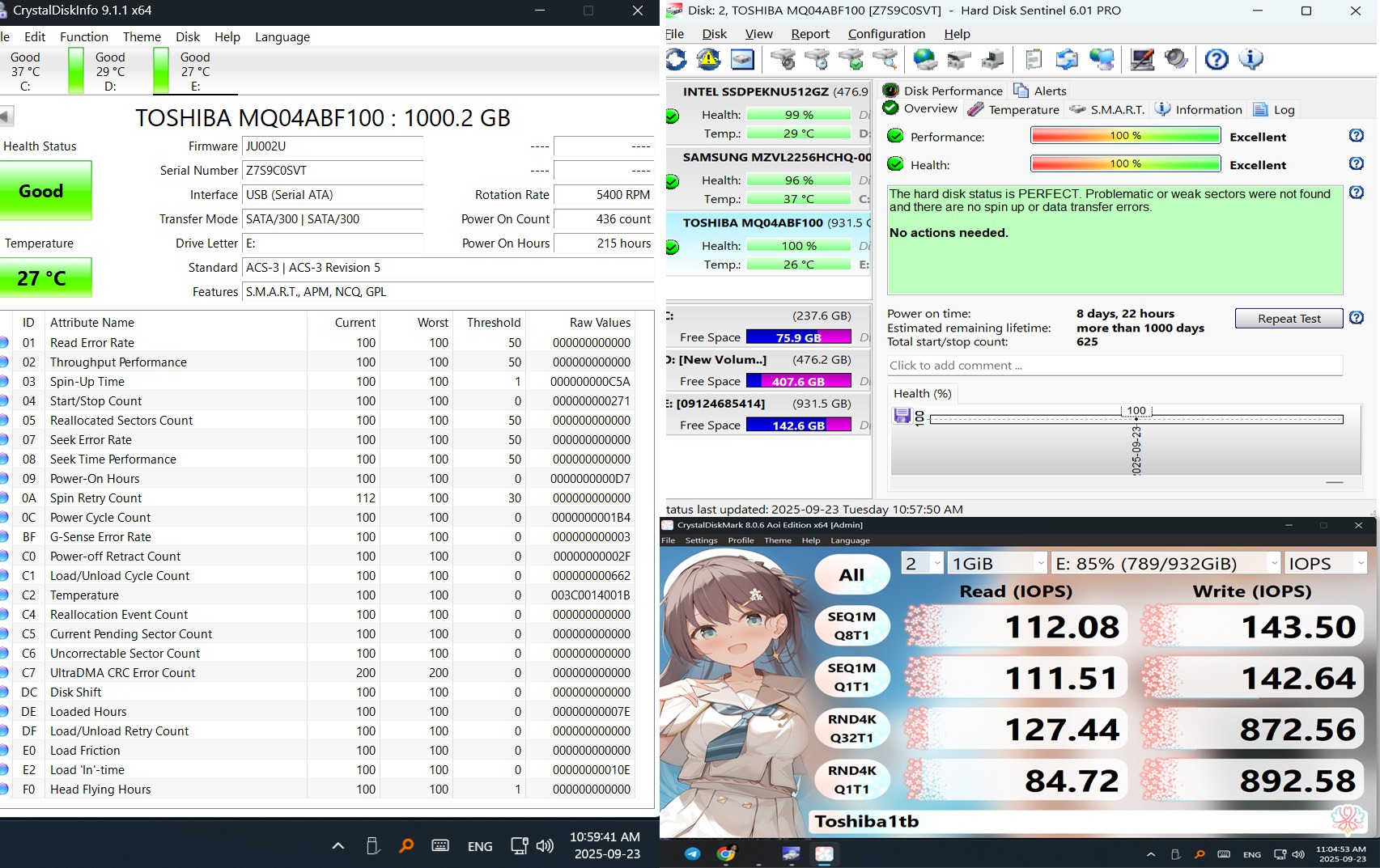Open the Telegram icon in the taskbar
The width and height of the screenshot is (1380, 868).
693,853
